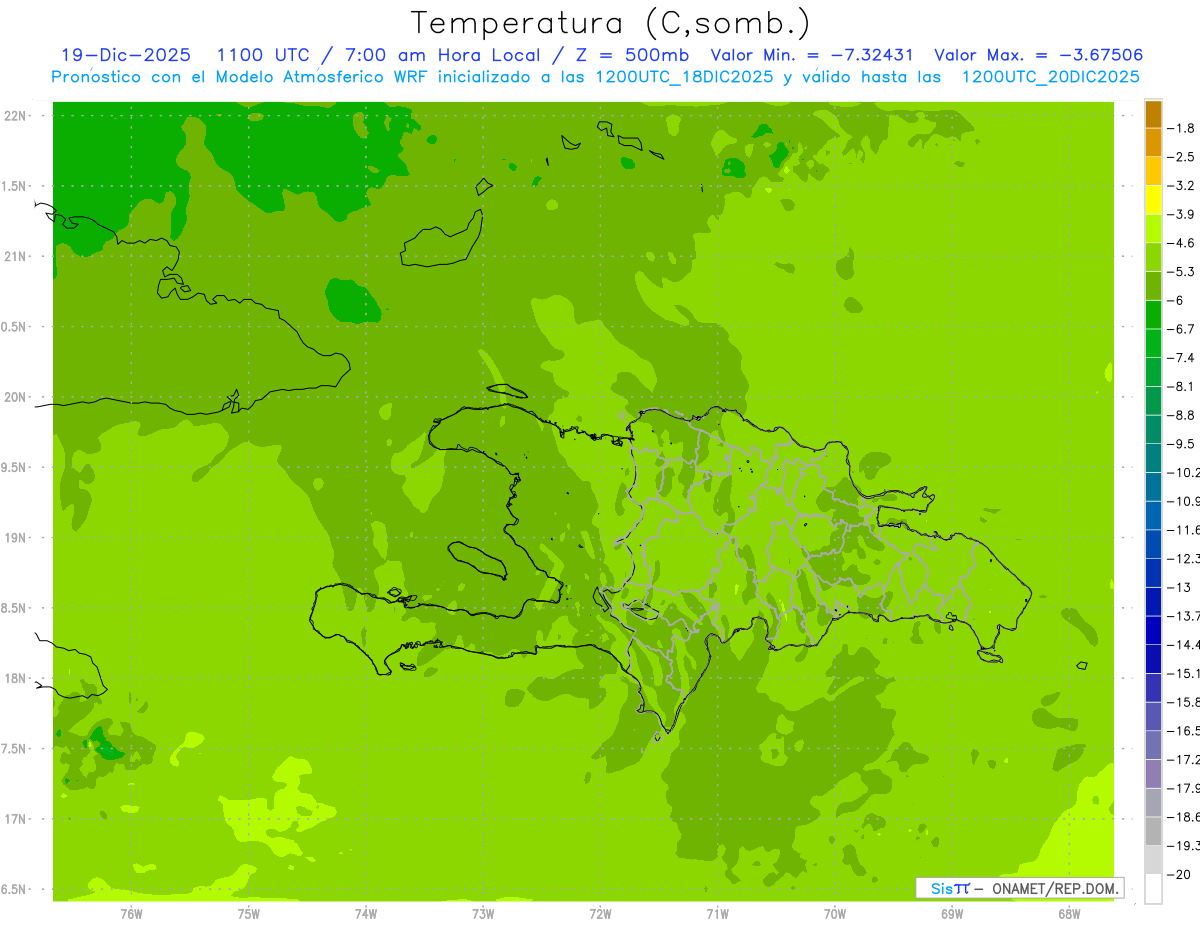Click the 'Valor Max. = -3.67506' text
1200x927 pixels.
click(x=1038, y=55)
